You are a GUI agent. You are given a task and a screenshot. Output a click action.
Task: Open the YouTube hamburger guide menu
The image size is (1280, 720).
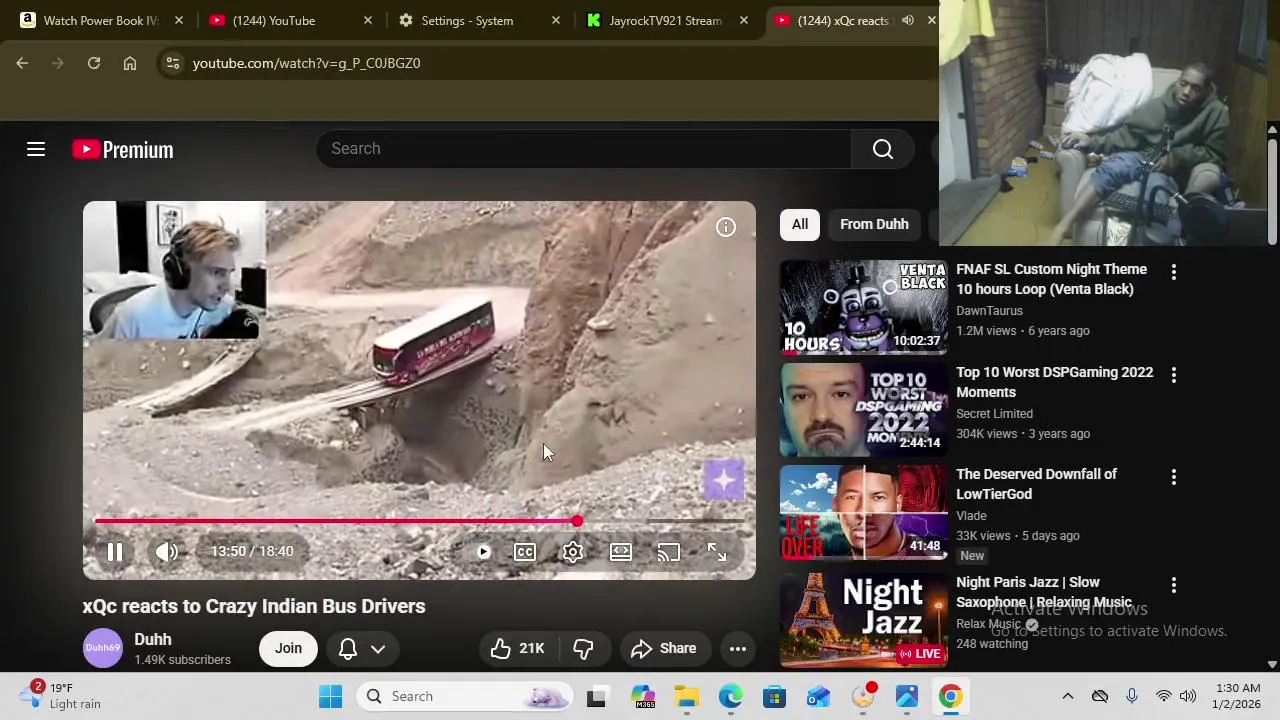[36, 149]
